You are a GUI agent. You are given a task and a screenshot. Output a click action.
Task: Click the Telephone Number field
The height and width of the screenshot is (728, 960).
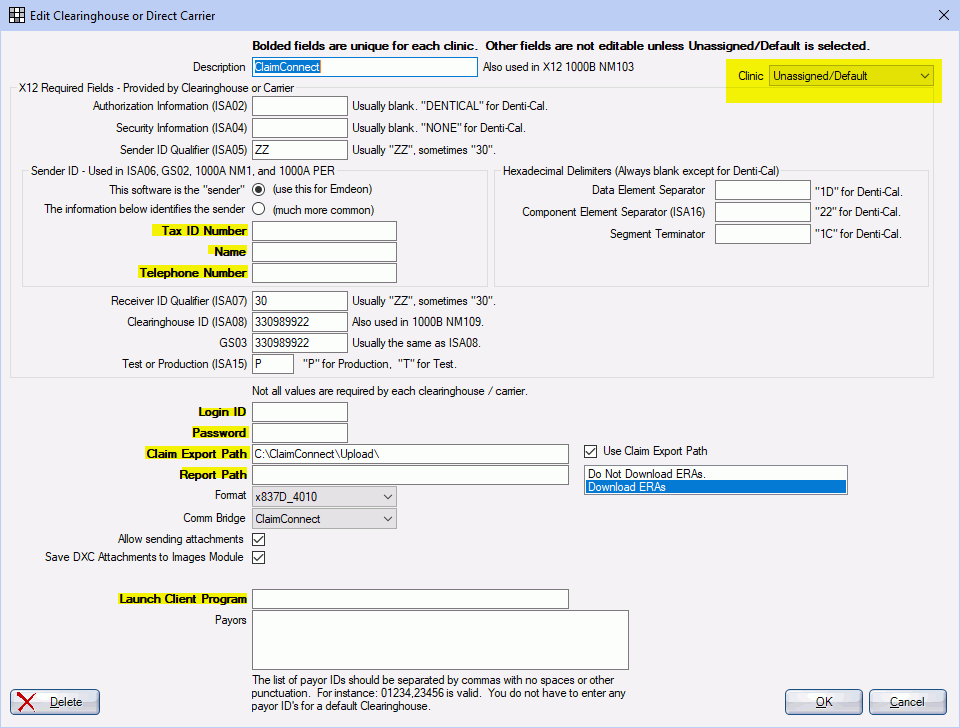(324, 272)
